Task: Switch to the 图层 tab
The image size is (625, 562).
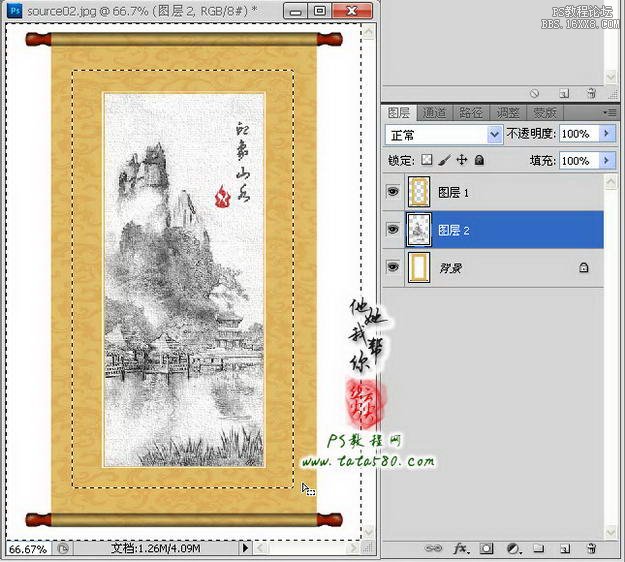Action: (399, 113)
